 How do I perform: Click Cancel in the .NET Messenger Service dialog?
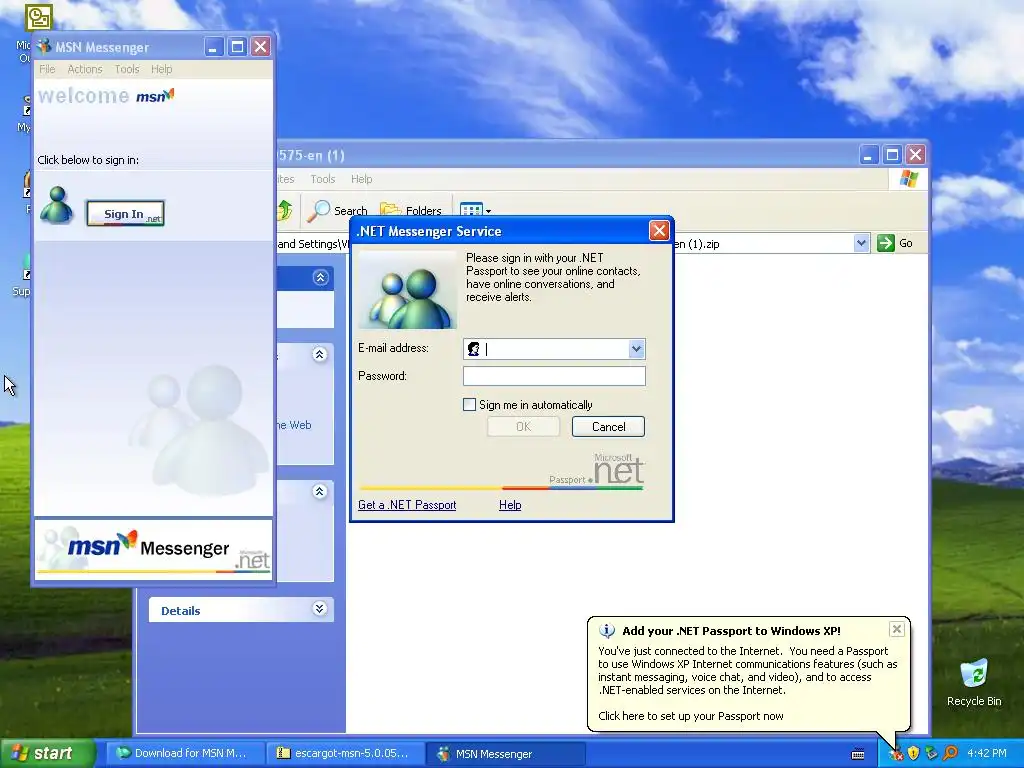608,426
